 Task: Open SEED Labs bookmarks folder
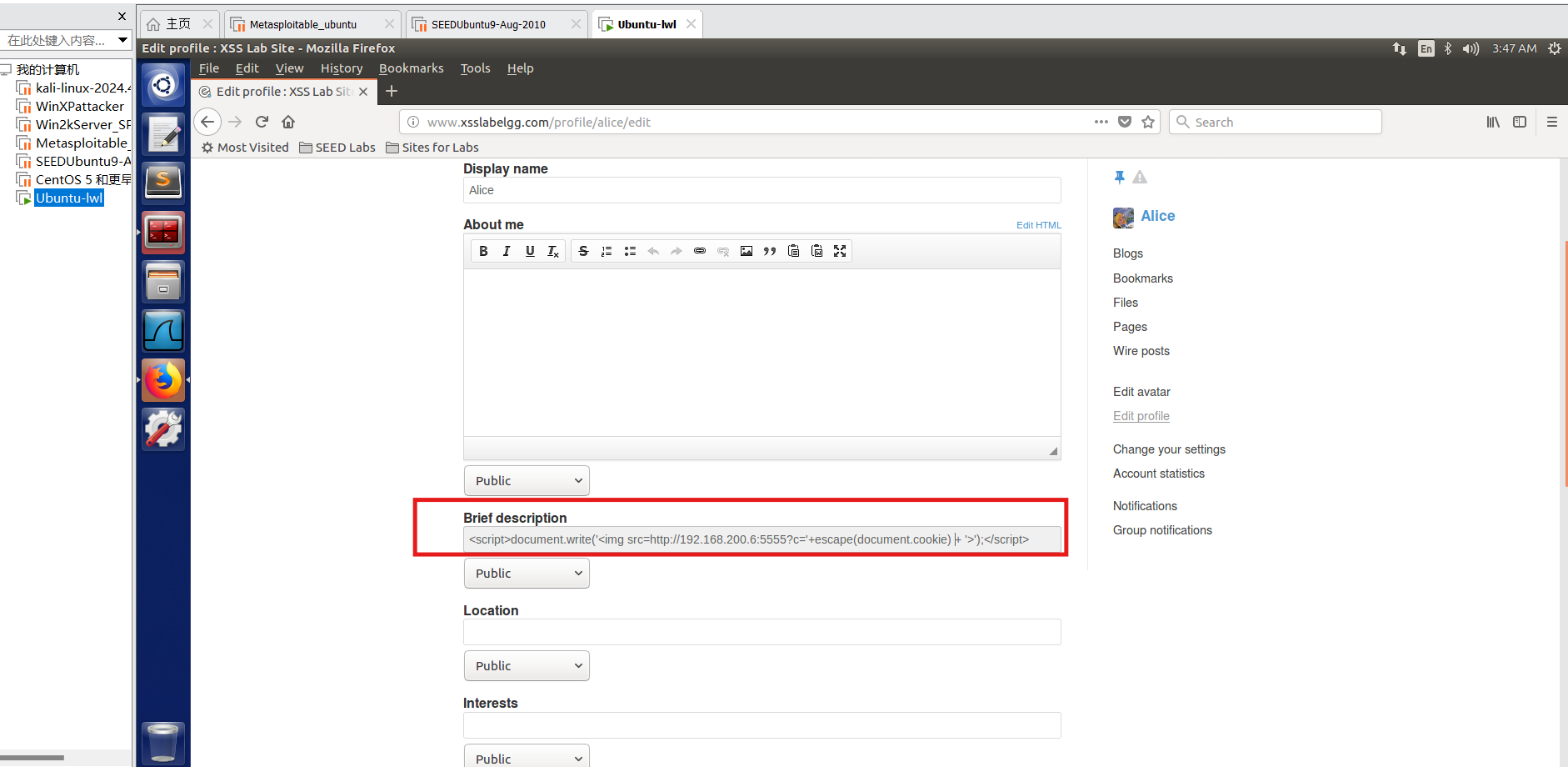(337, 148)
